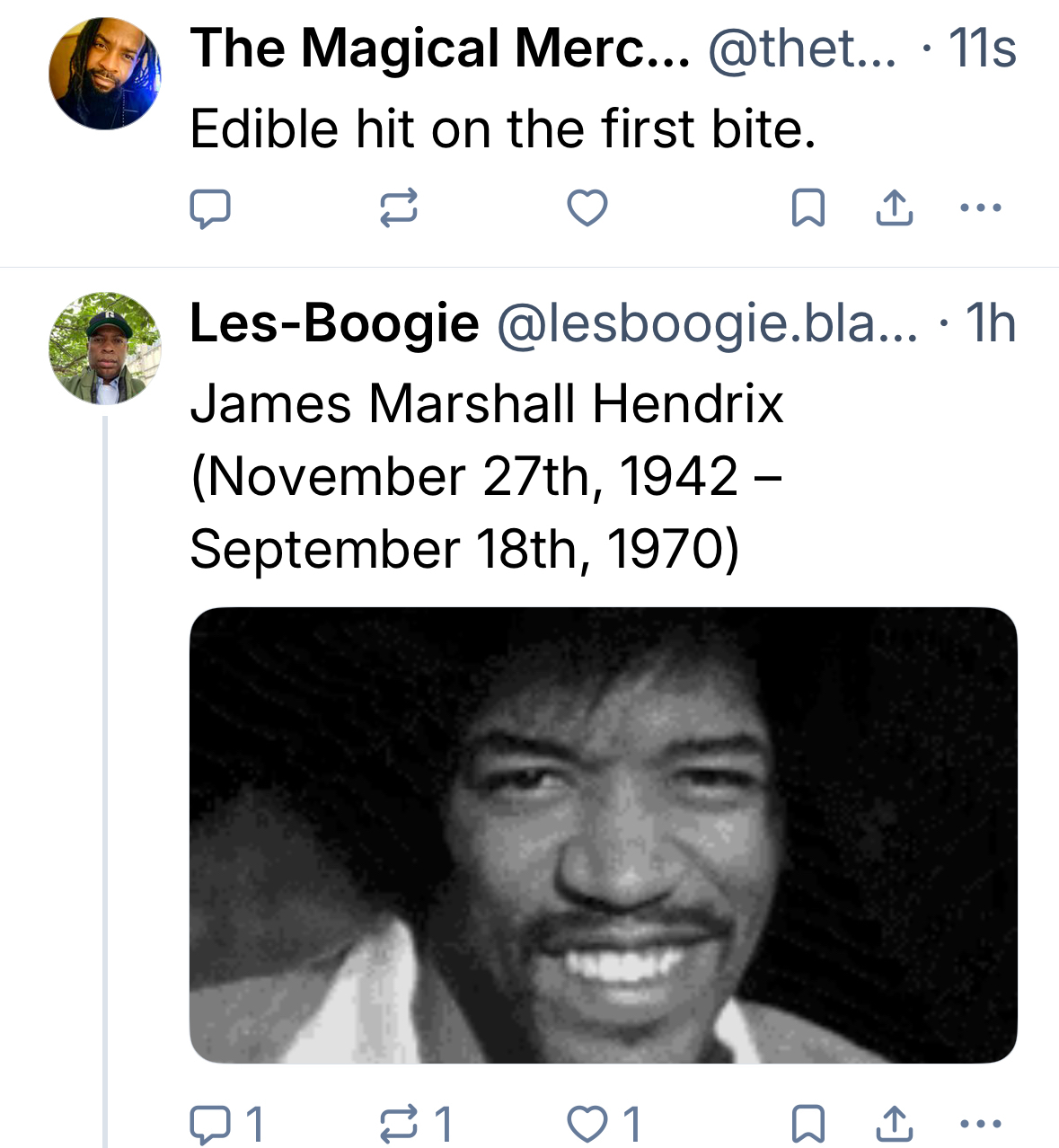Screen dimensions: 1059x1148
Task: Open more options on Edible hit post
Action: [x=980, y=208]
